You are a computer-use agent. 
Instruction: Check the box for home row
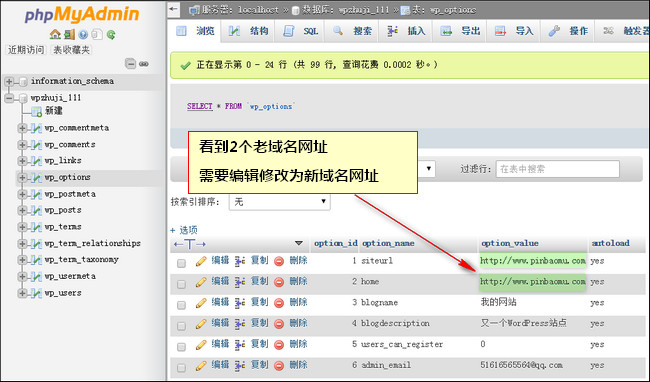(x=181, y=284)
